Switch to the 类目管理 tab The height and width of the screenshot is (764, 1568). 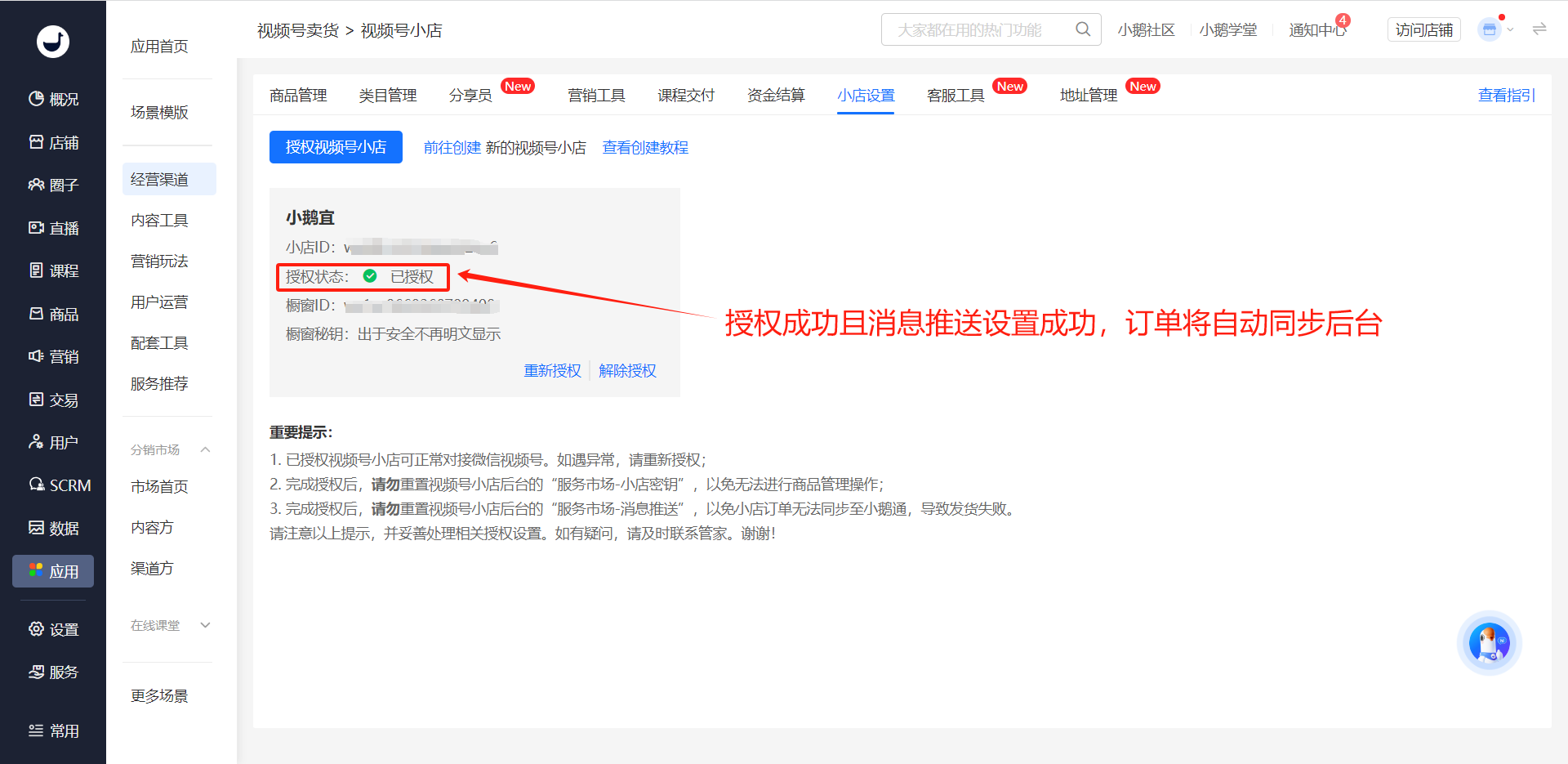(x=388, y=96)
